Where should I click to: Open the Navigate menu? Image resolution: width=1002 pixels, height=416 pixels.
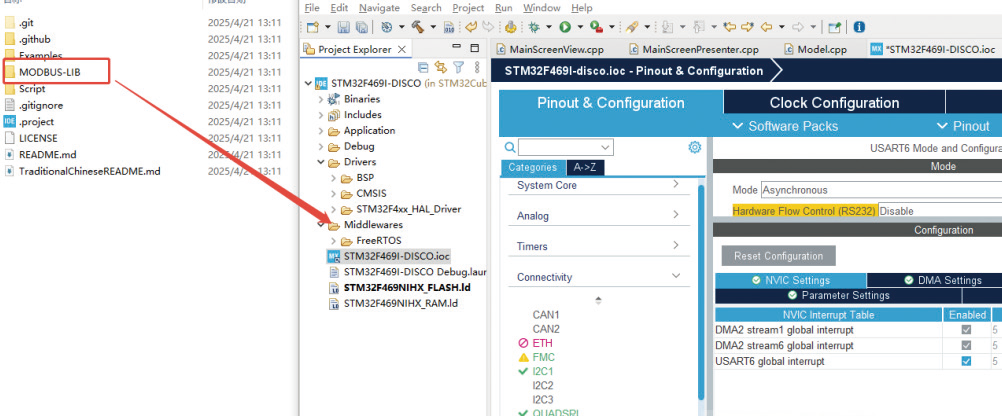(379, 8)
